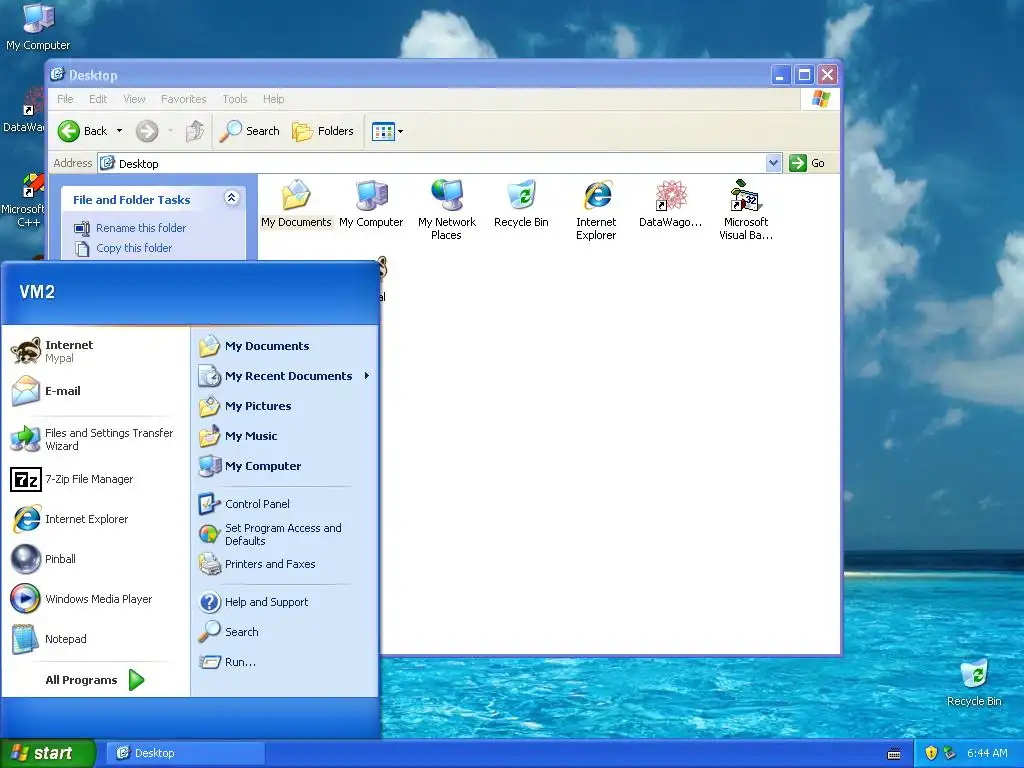Screen dimensions: 1024x768
Task: Open Tools menu in Desktop window
Action: 234,99
